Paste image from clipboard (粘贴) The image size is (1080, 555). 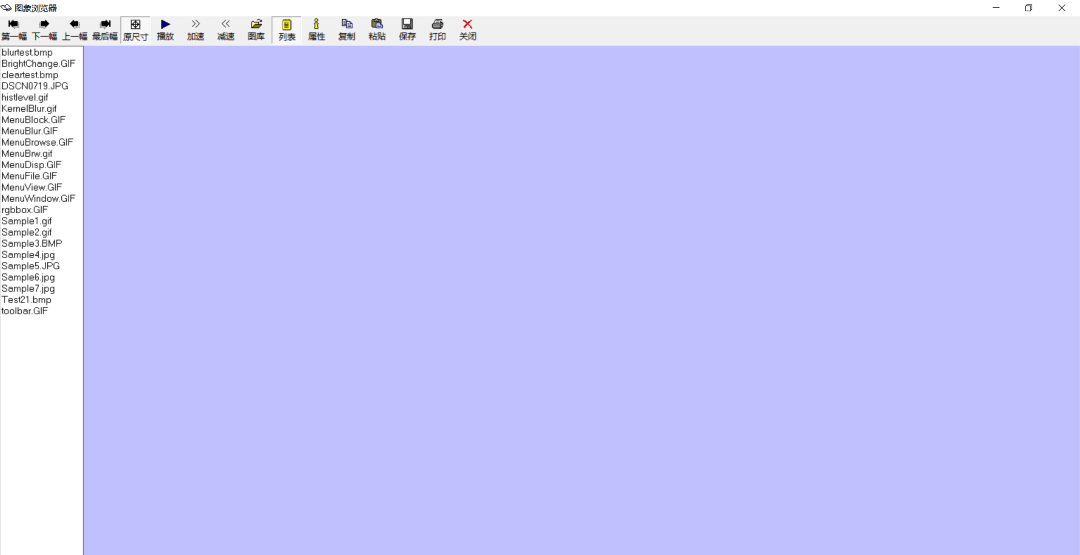(x=376, y=29)
